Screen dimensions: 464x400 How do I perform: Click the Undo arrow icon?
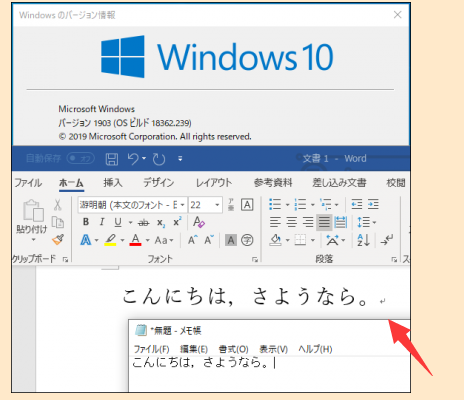pos(133,159)
